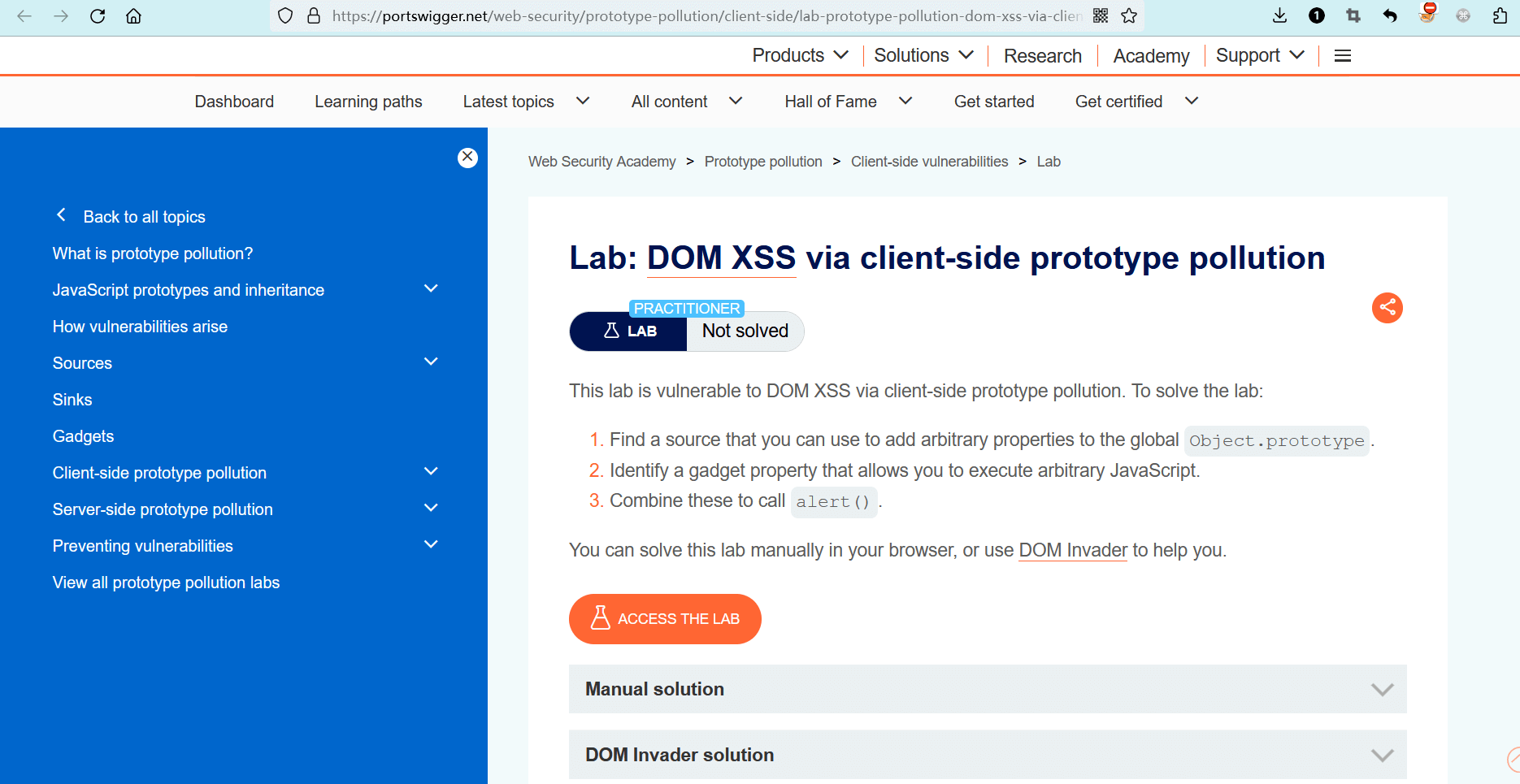1520x784 pixels.
Task: Open the Prototype pollution breadcrumb
Action: pos(763,162)
